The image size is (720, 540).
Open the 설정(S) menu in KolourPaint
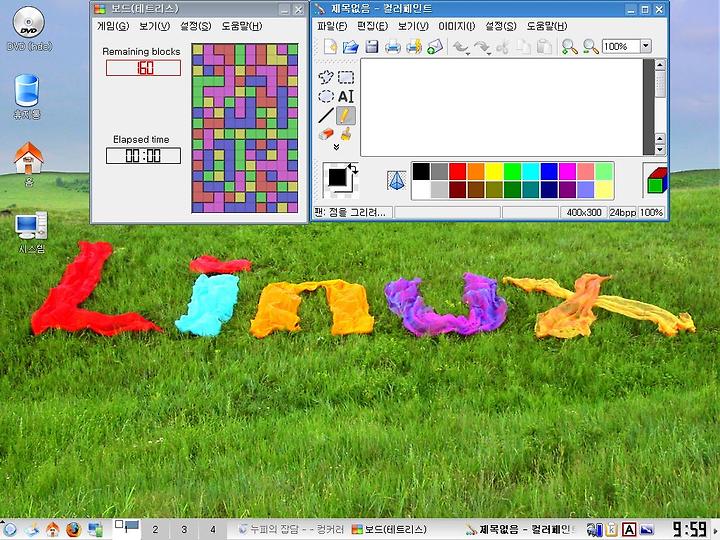click(501, 26)
